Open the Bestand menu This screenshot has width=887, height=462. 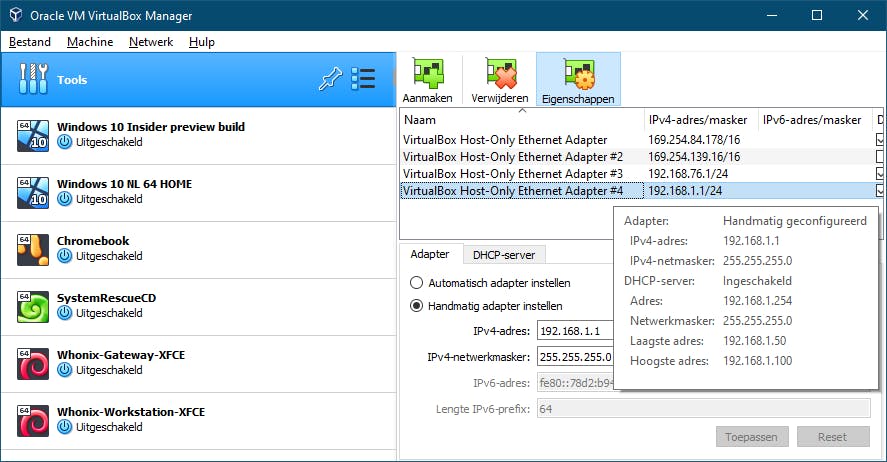[30, 42]
